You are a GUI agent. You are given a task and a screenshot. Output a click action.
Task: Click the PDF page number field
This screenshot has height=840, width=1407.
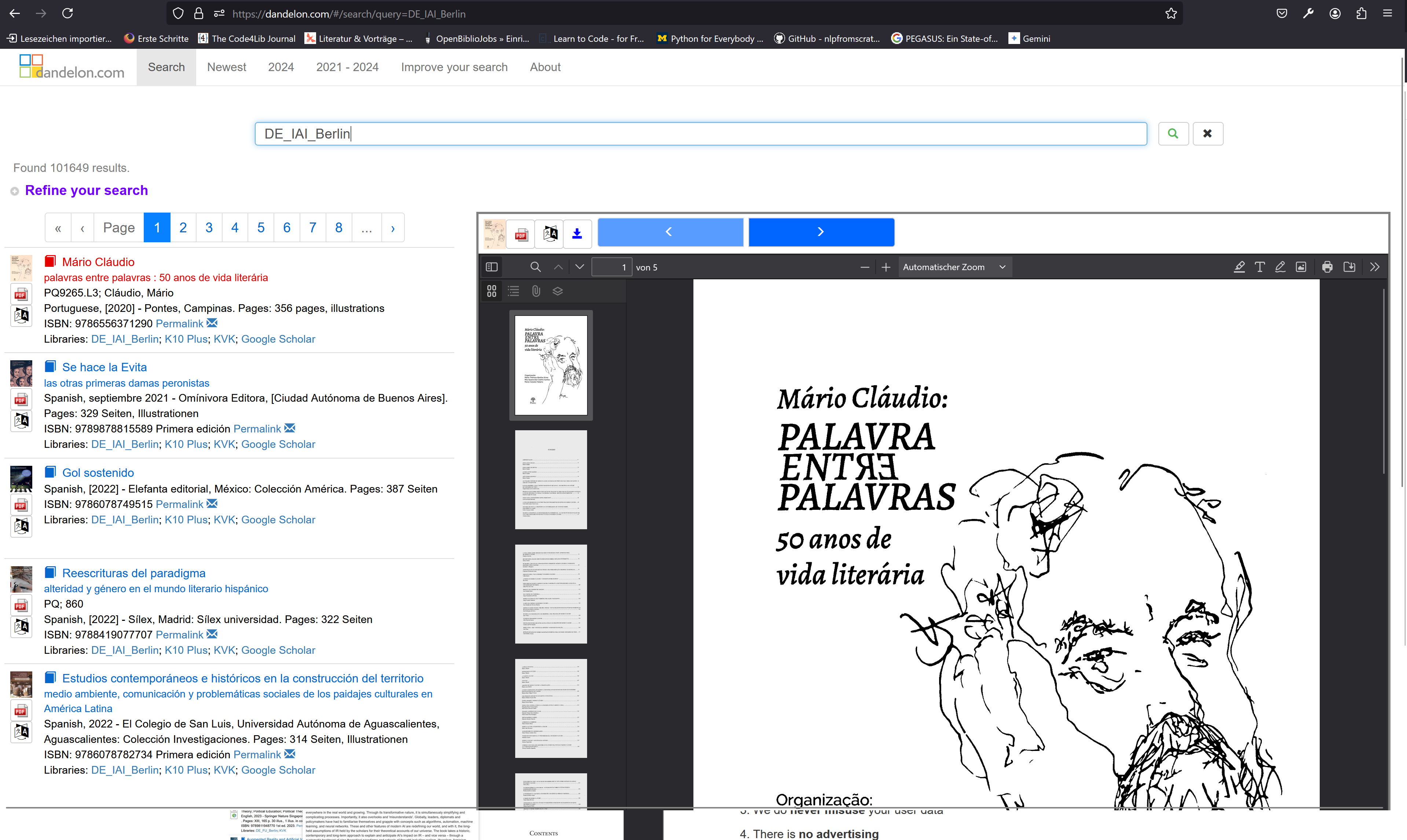coord(612,267)
